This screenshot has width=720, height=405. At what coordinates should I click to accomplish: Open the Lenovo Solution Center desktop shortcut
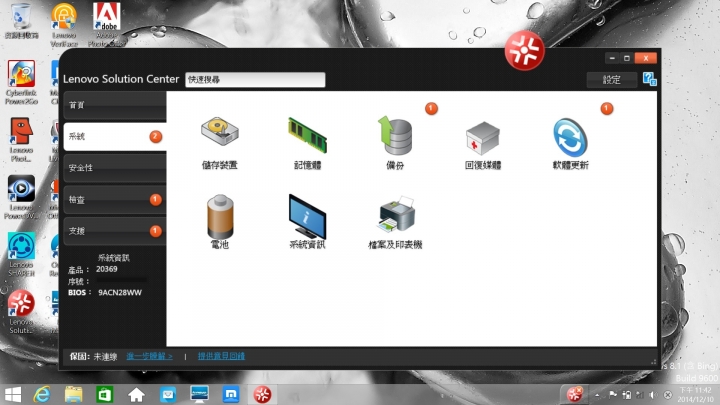pos(21,312)
